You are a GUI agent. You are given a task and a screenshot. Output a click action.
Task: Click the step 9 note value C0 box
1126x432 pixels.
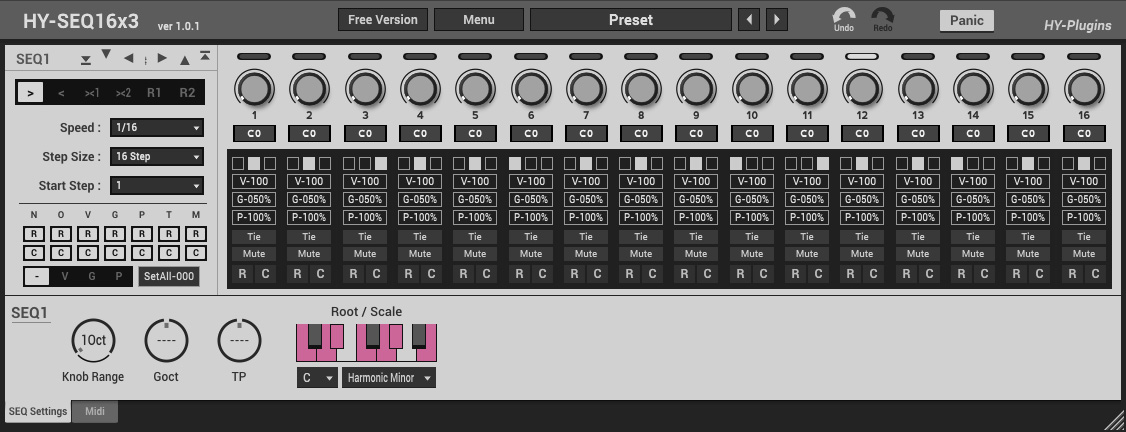[697, 133]
